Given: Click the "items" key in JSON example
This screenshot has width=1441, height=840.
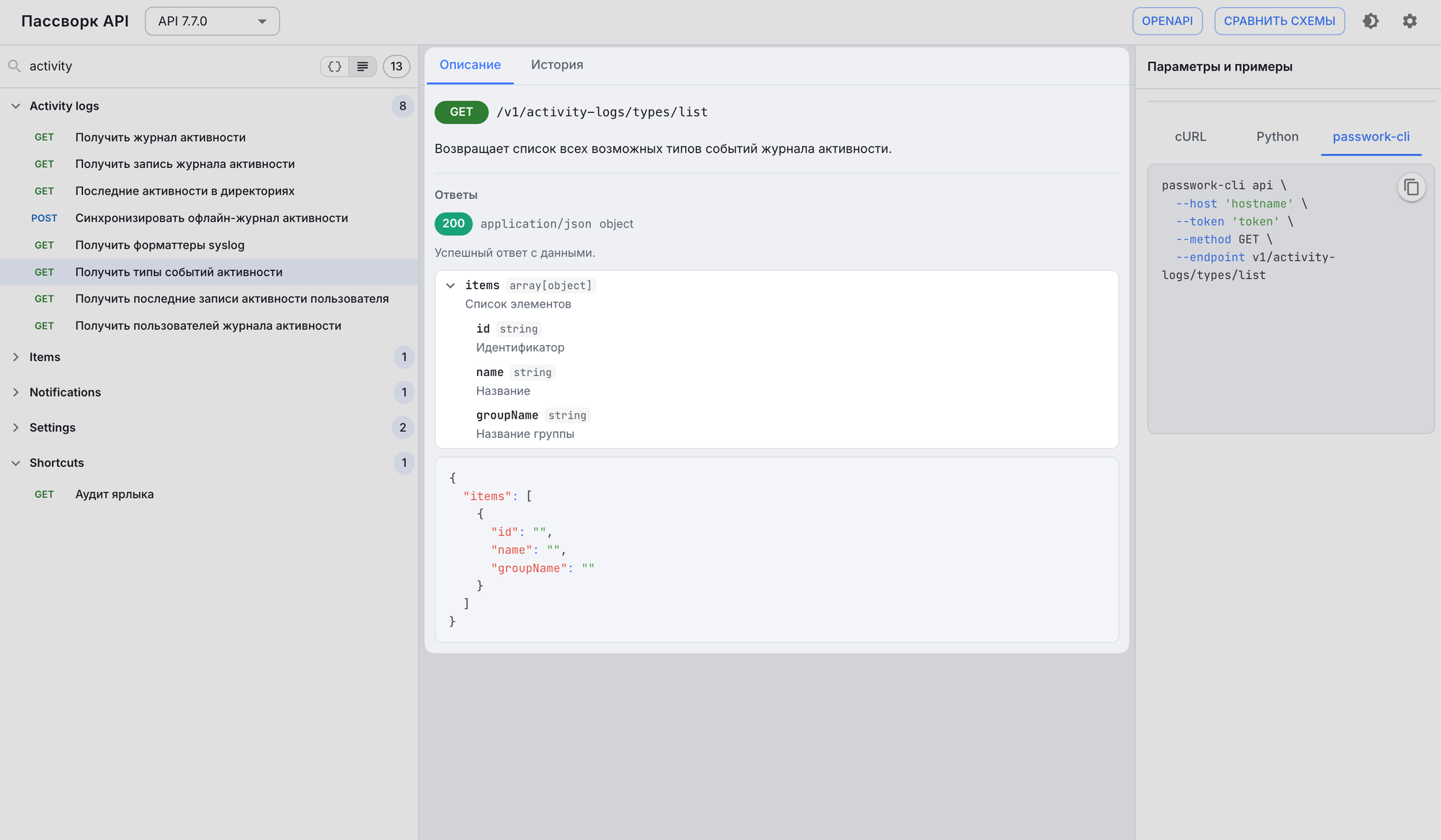Looking at the screenshot, I should coord(487,496).
